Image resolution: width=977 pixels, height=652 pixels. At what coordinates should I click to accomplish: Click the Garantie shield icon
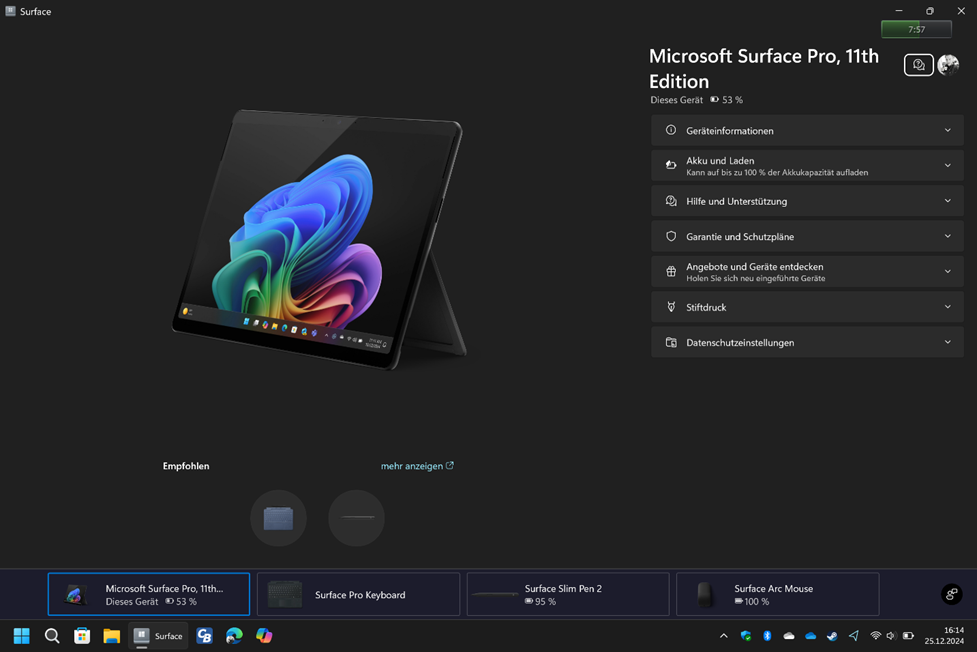point(671,236)
